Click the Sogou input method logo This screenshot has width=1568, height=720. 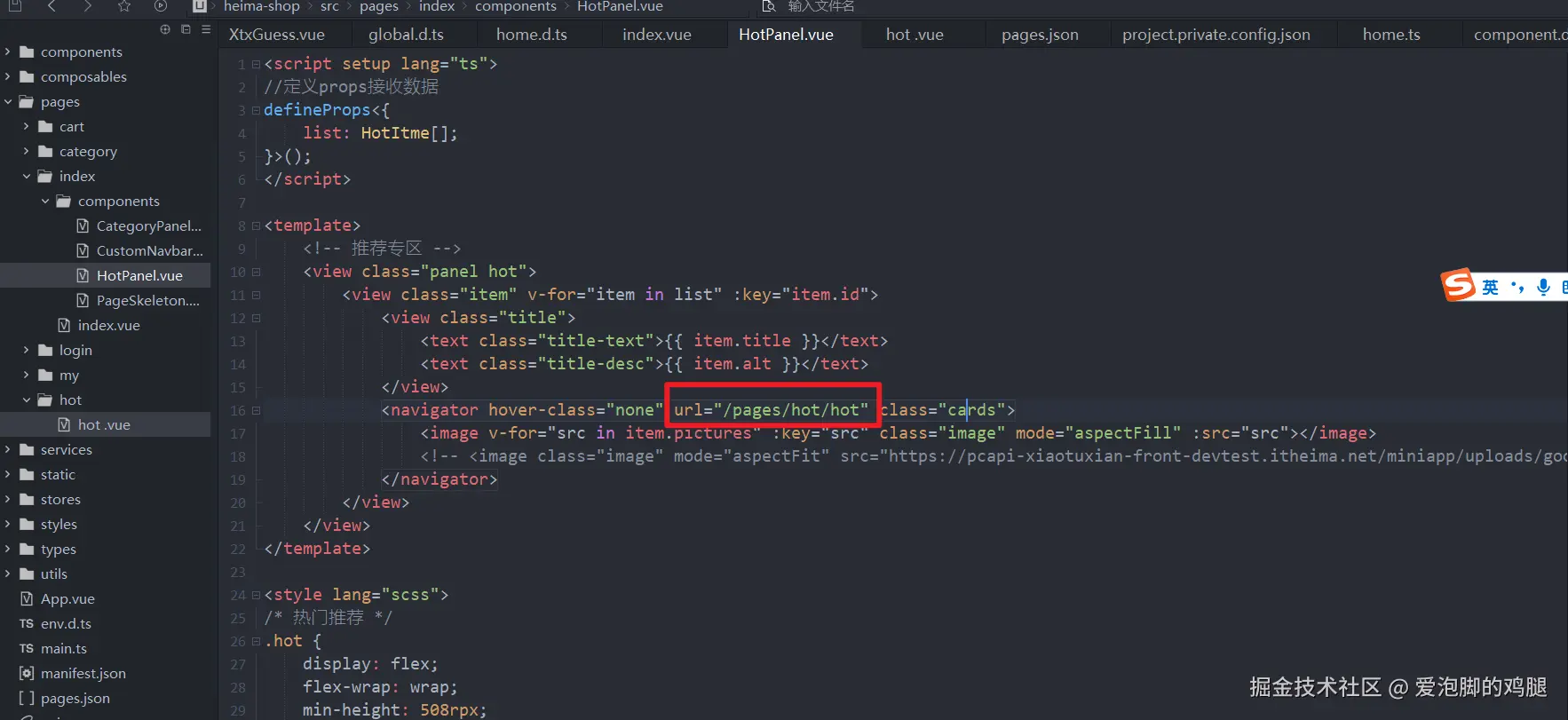(1459, 285)
